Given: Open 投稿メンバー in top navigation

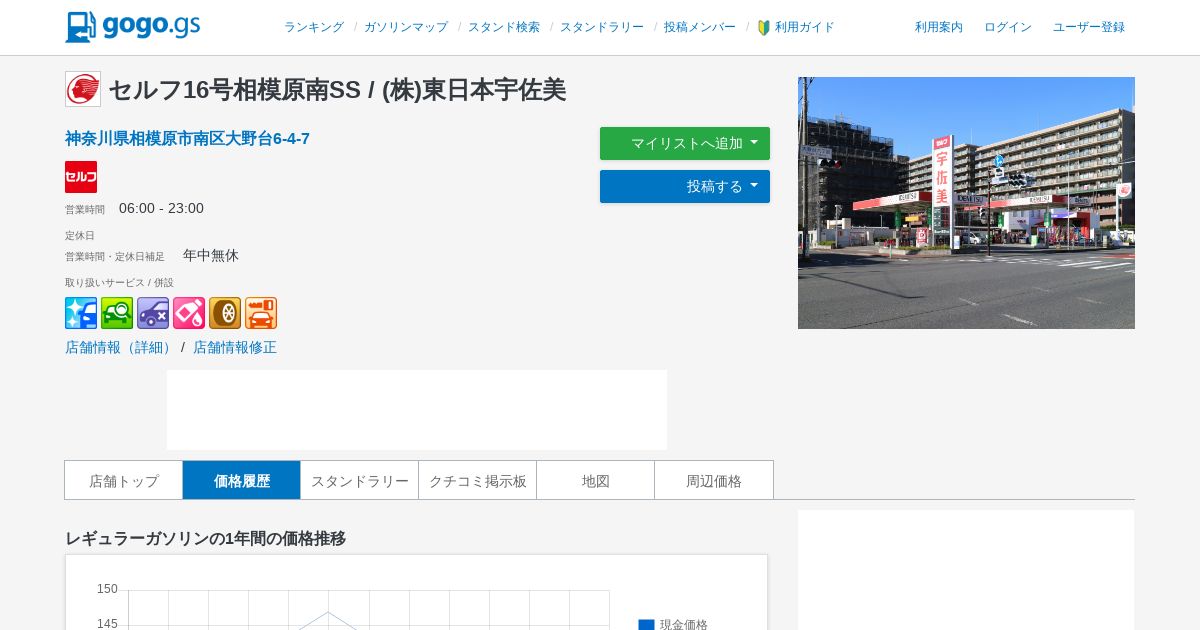Looking at the screenshot, I should (700, 27).
